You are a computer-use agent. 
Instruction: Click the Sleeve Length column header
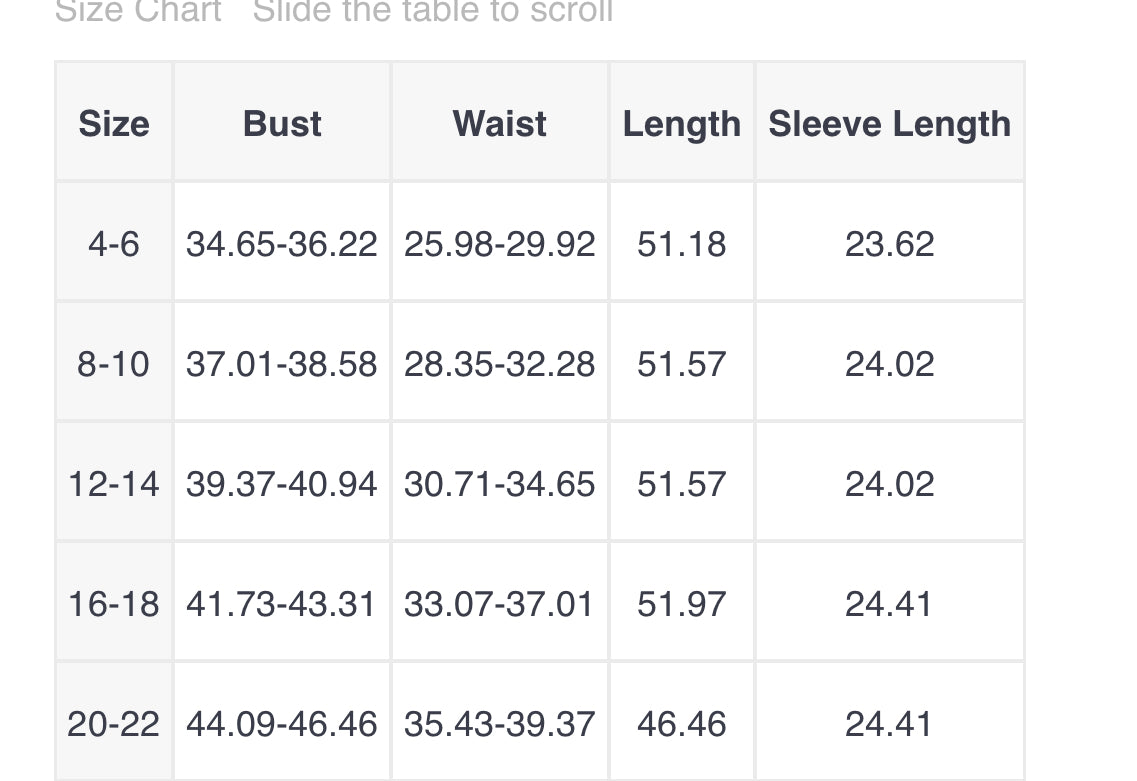click(x=889, y=124)
